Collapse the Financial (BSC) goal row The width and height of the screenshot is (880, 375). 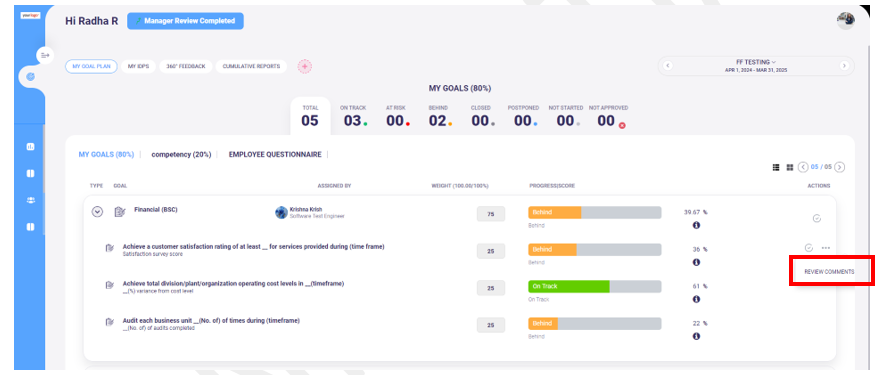[97, 212]
